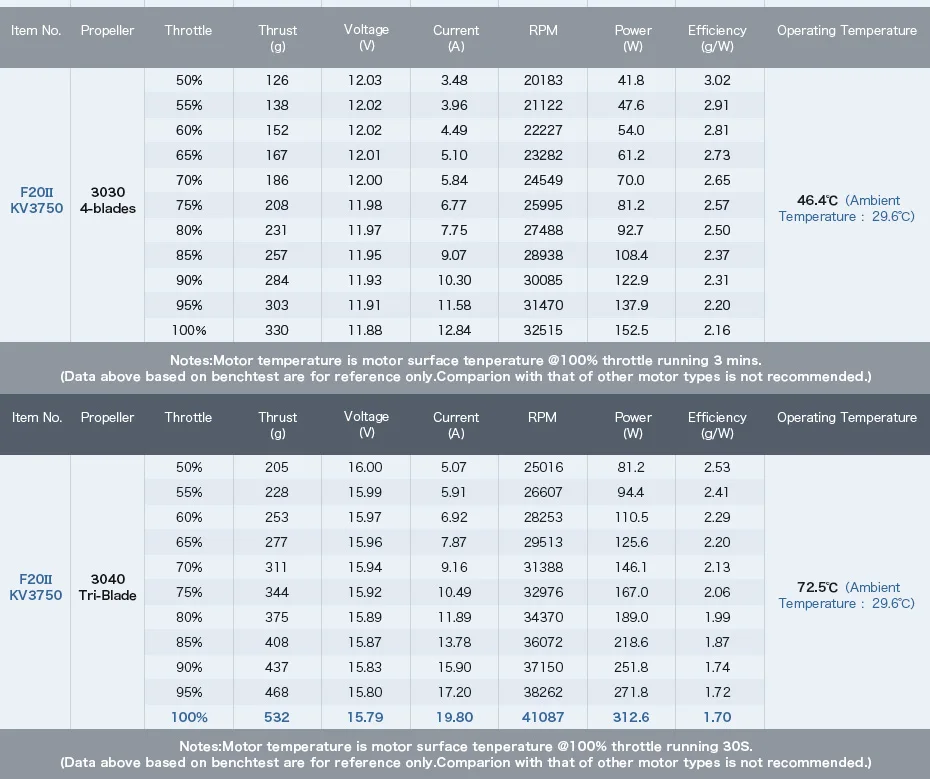
Task: Click the note about throttle running 30S
Action: (466, 746)
